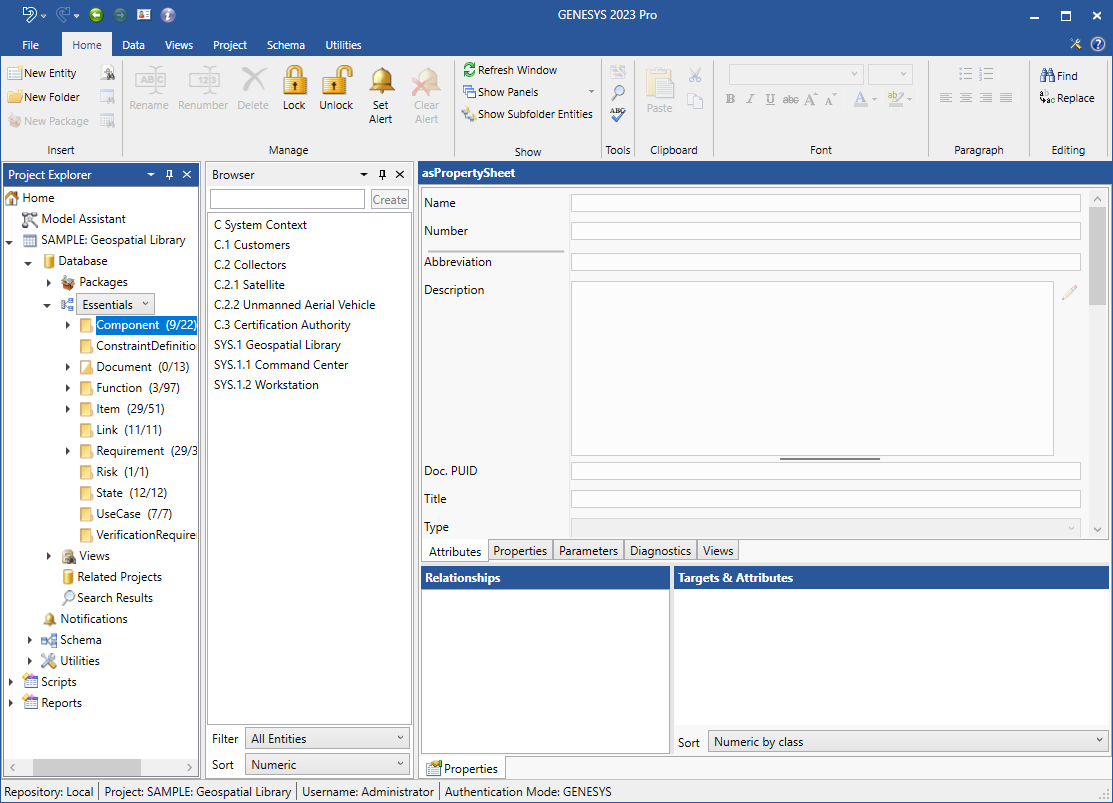Create a New Folder from the Insert group
This screenshot has width=1113, height=803.
pos(43,97)
